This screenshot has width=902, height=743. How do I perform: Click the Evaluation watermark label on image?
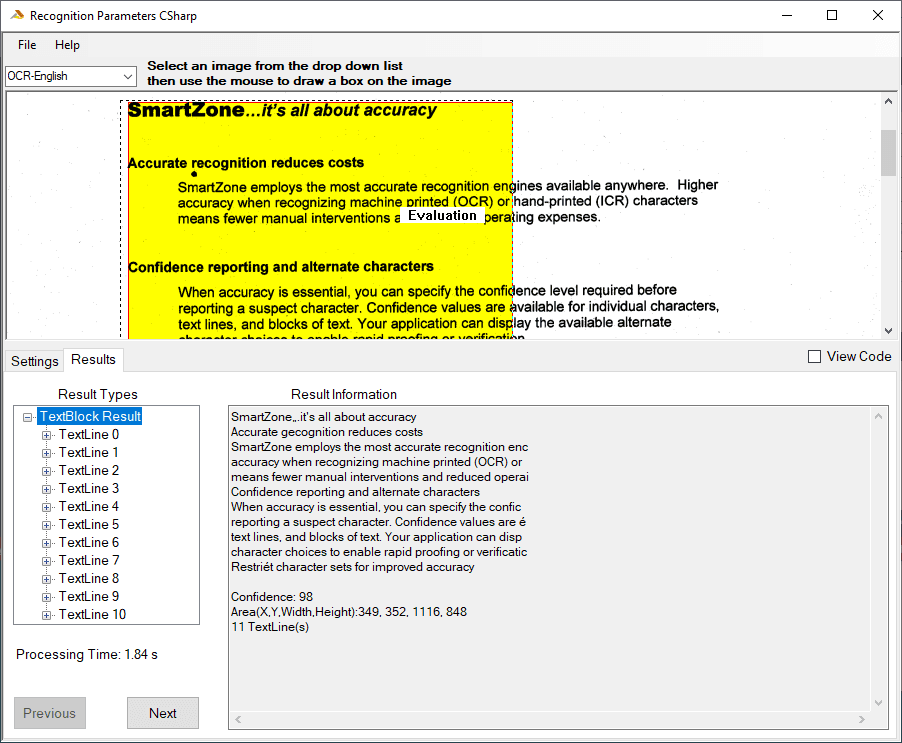tap(442, 216)
